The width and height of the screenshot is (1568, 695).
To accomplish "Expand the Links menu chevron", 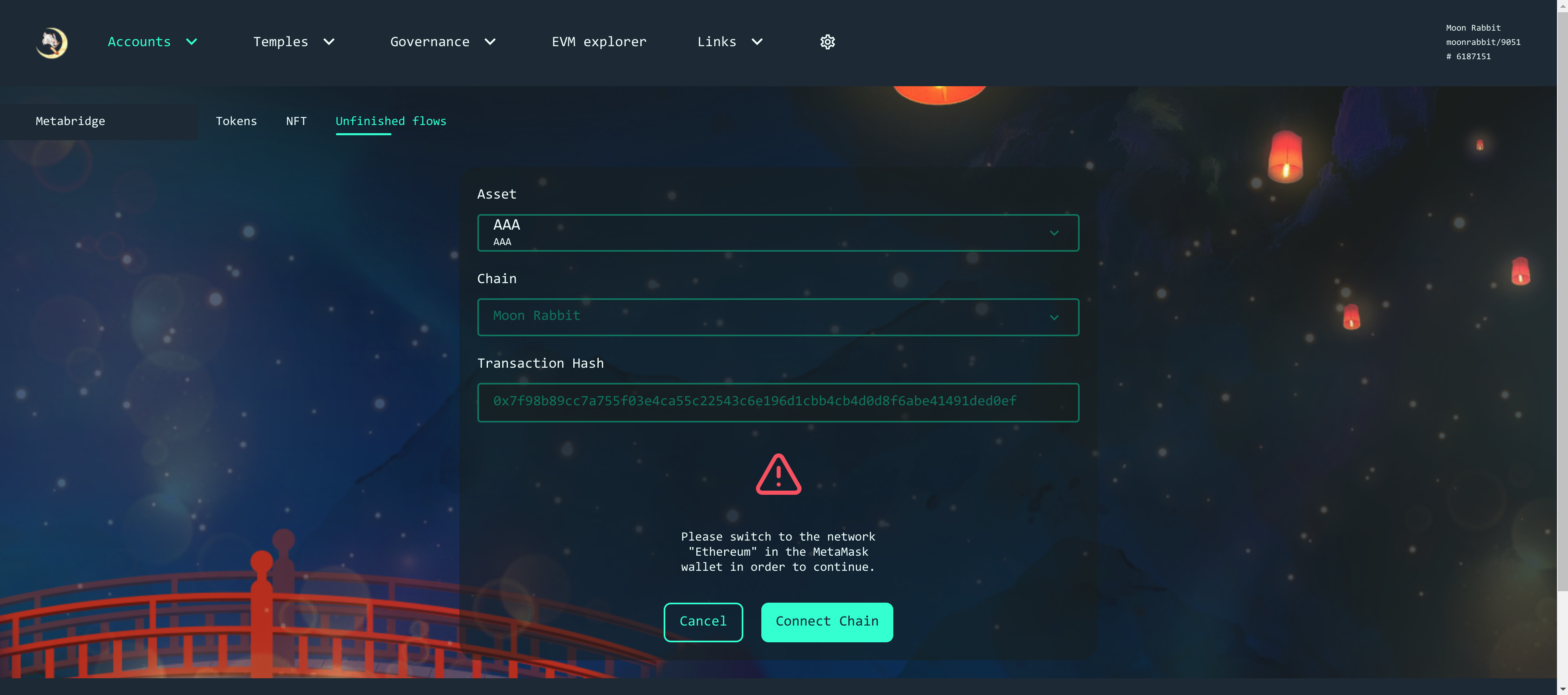I will pyautogui.click(x=757, y=42).
